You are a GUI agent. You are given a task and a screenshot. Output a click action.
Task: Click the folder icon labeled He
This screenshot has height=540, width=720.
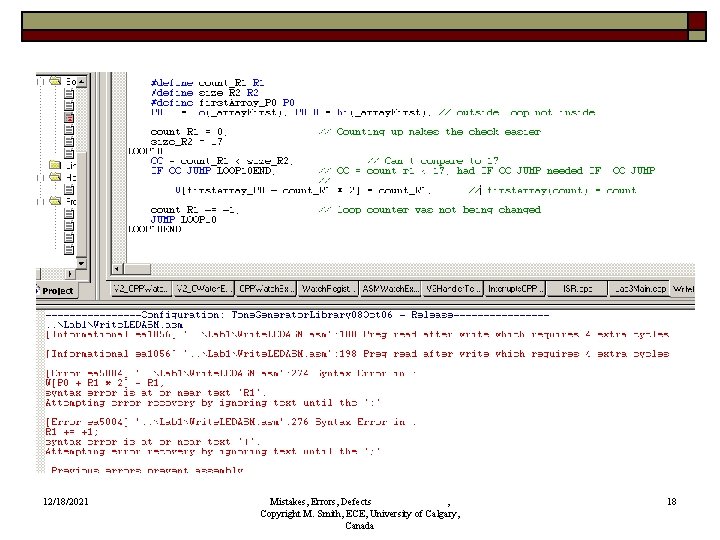click(55, 177)
